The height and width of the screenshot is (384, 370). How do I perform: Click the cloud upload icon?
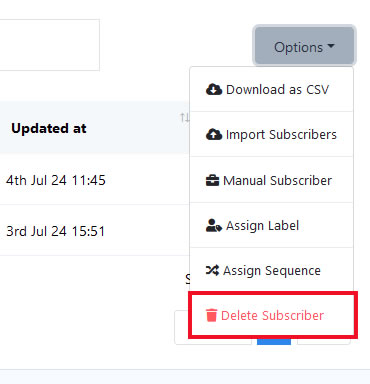click(214, 134)
